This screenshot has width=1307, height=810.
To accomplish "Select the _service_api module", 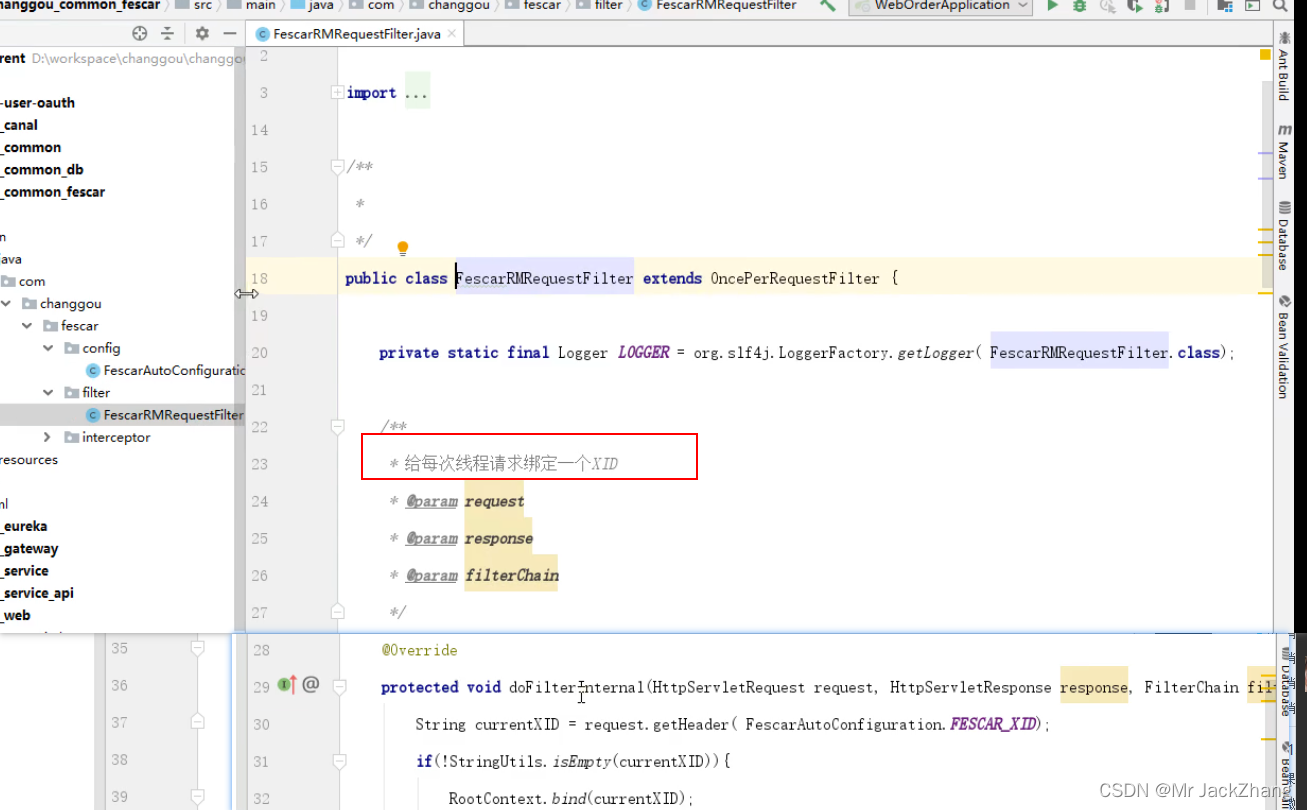I will [x=37, y=593].
